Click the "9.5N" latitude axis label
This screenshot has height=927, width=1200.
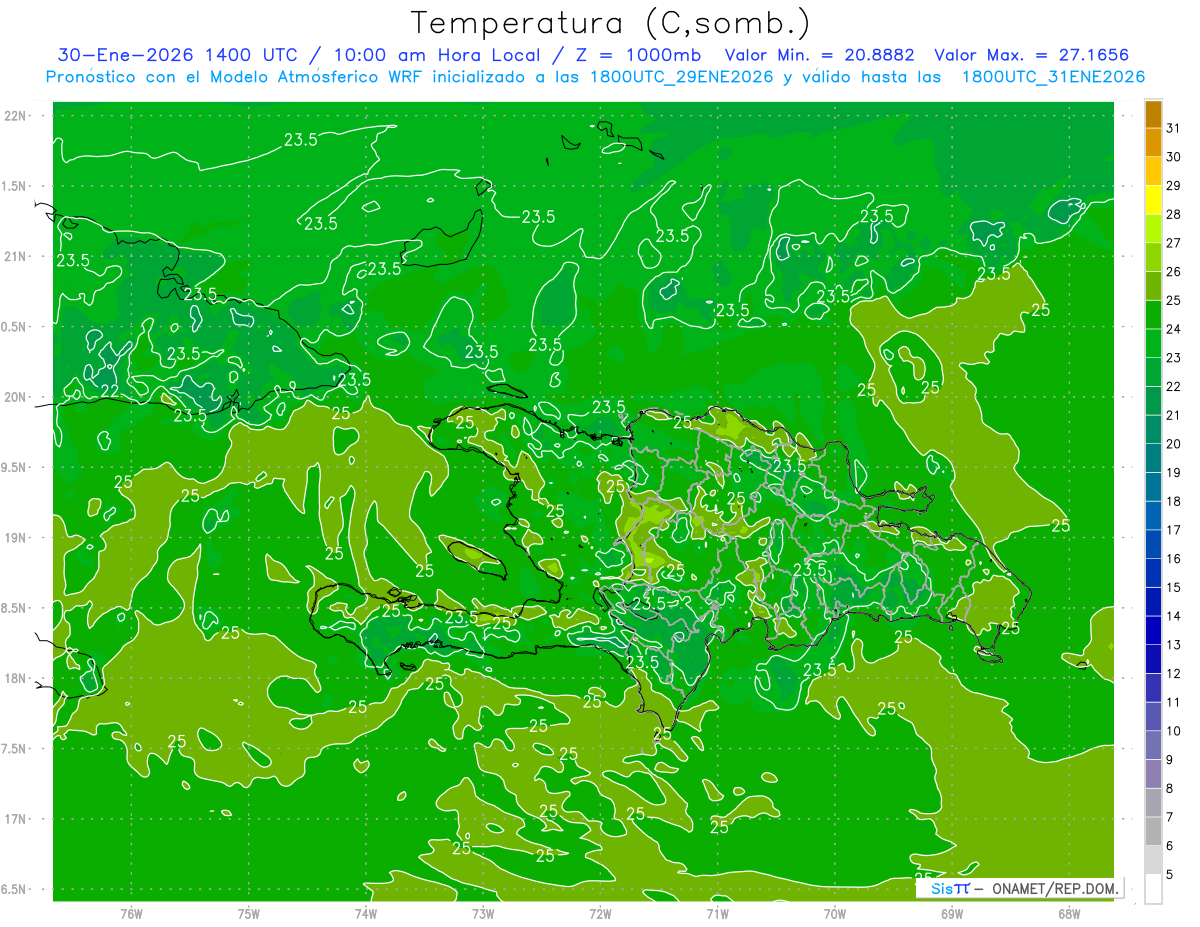14,468
